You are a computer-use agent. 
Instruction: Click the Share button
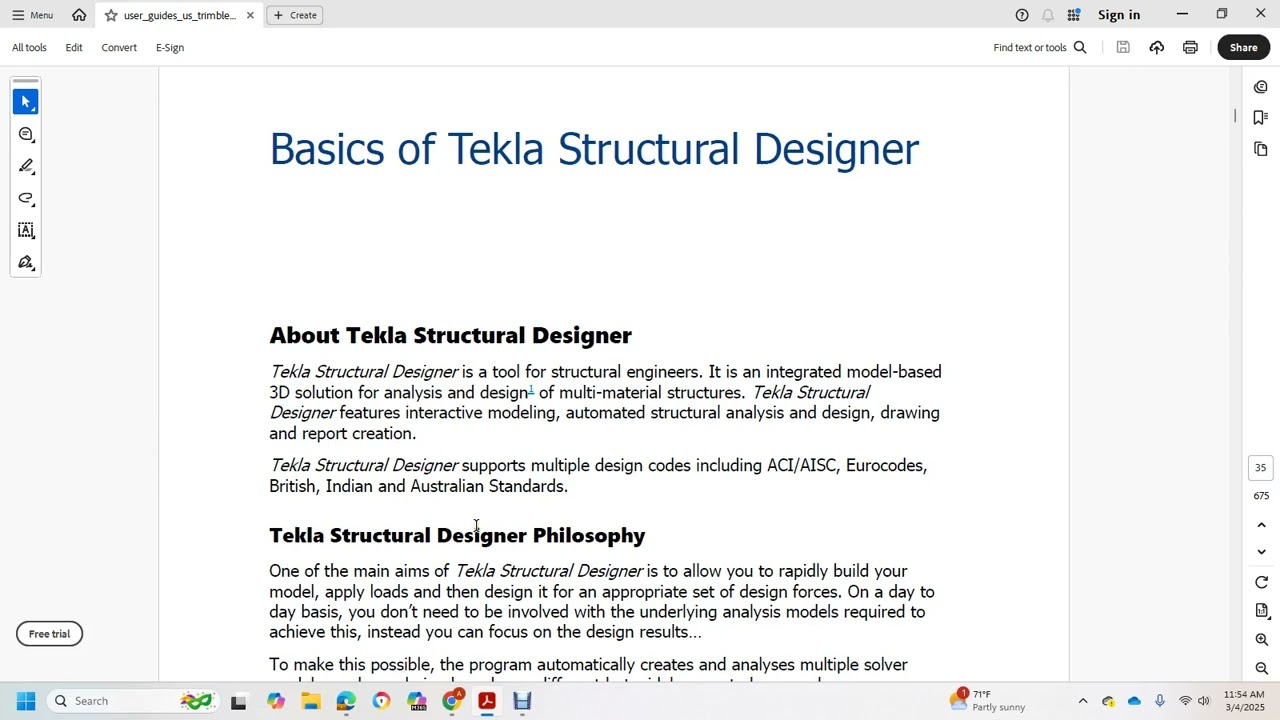point(1243,47)
